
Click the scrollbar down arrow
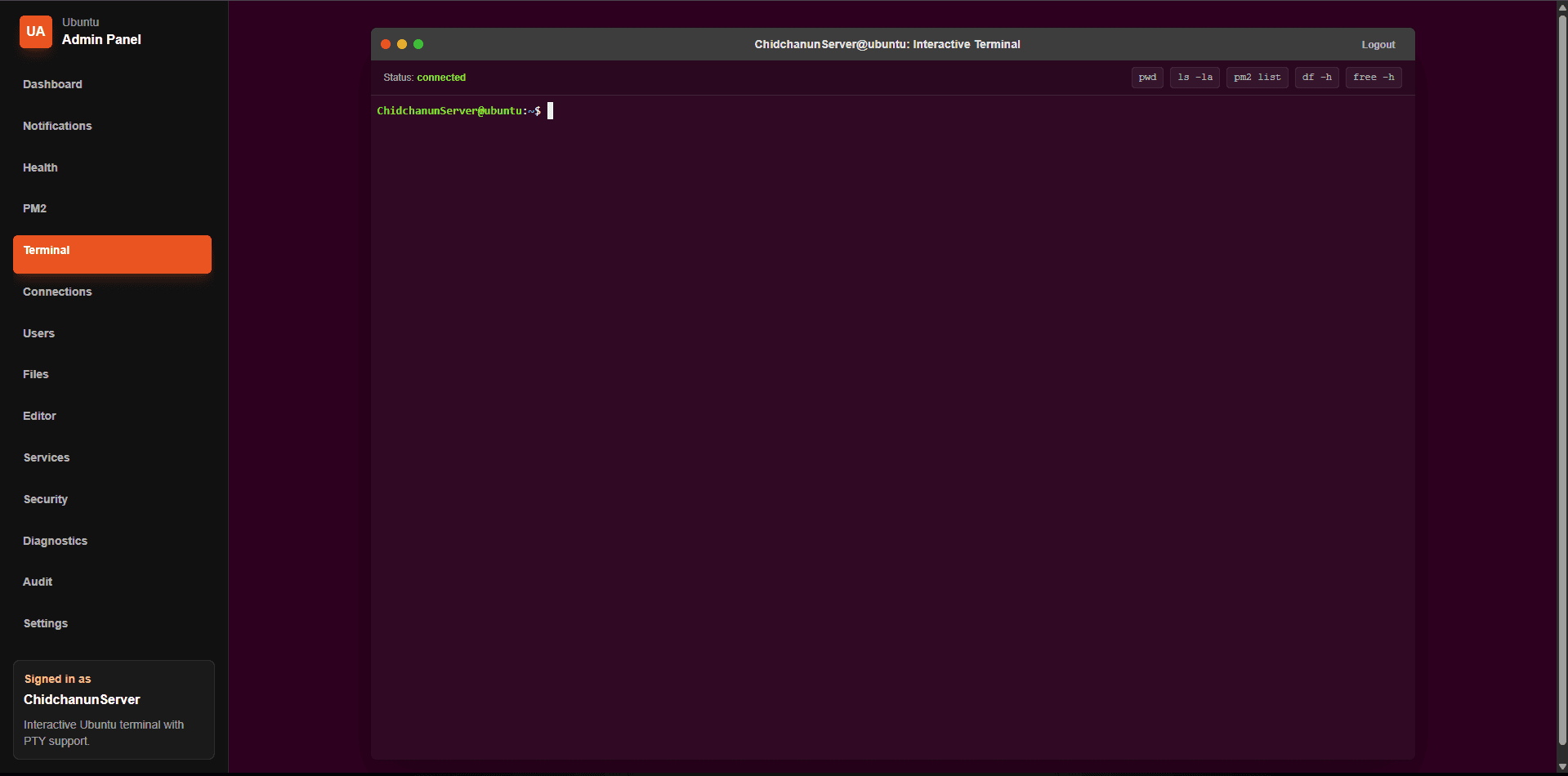pyautogui.click(x=1562, y=767)
